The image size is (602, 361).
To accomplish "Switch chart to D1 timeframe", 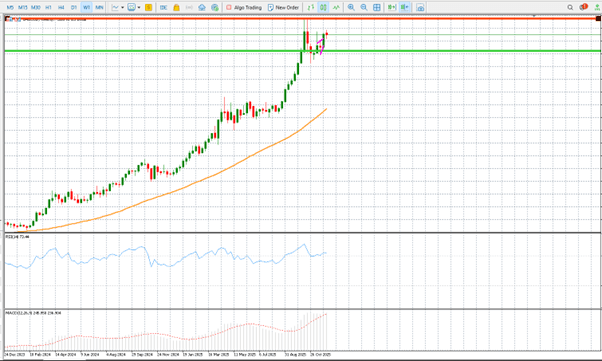I will click(74, 7).
